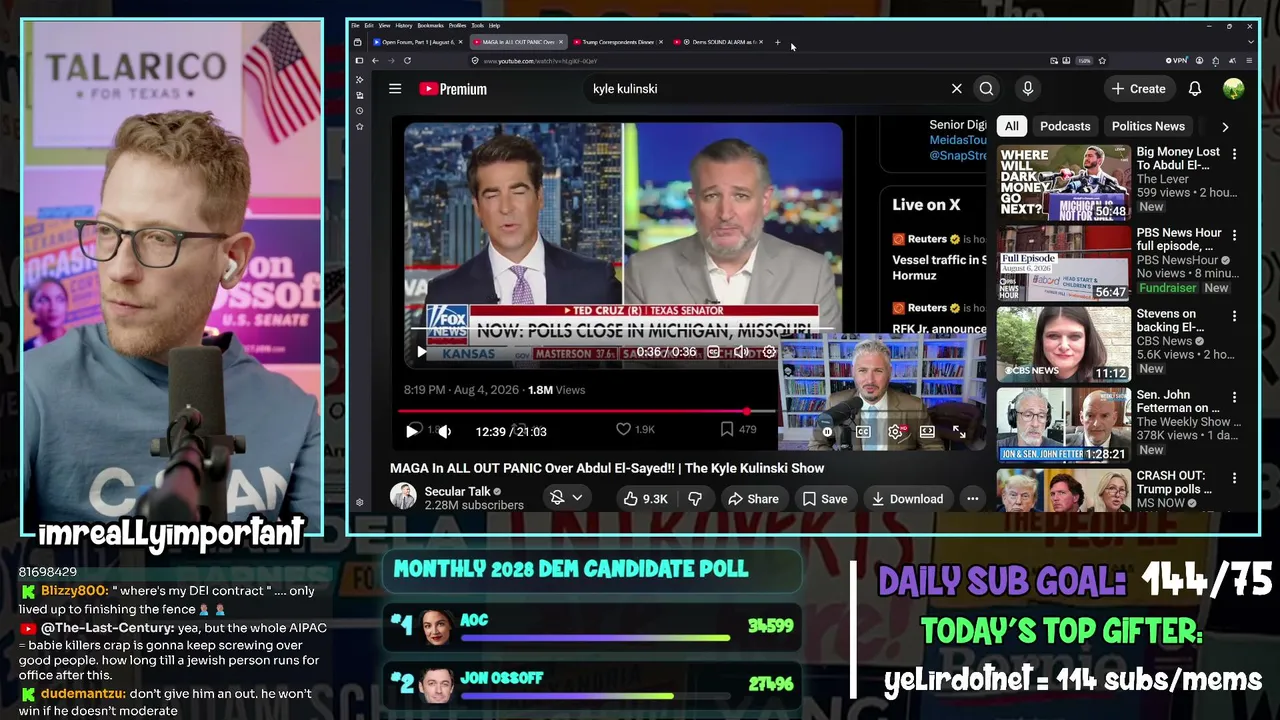This screenshot has width=1280, height=720.
Task: Open the YouTube account avatar menu
Action: [1233, 89]
